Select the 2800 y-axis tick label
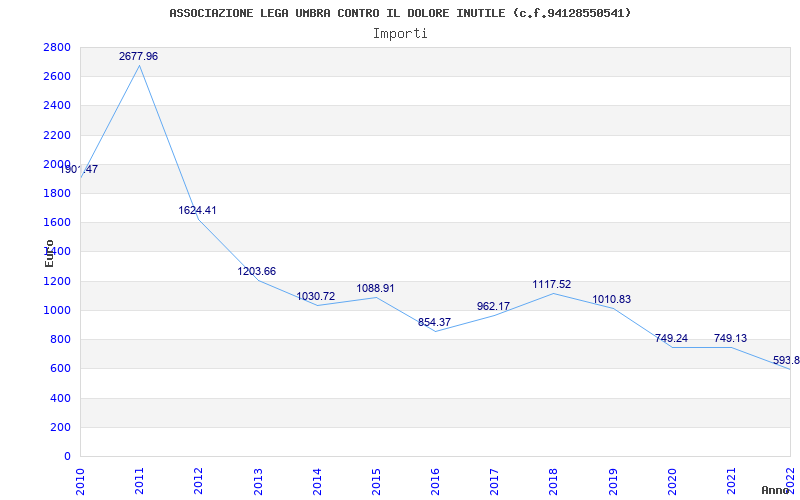This screenshot has height=500, width=800. pyautogui.click(x=57, y=47)
